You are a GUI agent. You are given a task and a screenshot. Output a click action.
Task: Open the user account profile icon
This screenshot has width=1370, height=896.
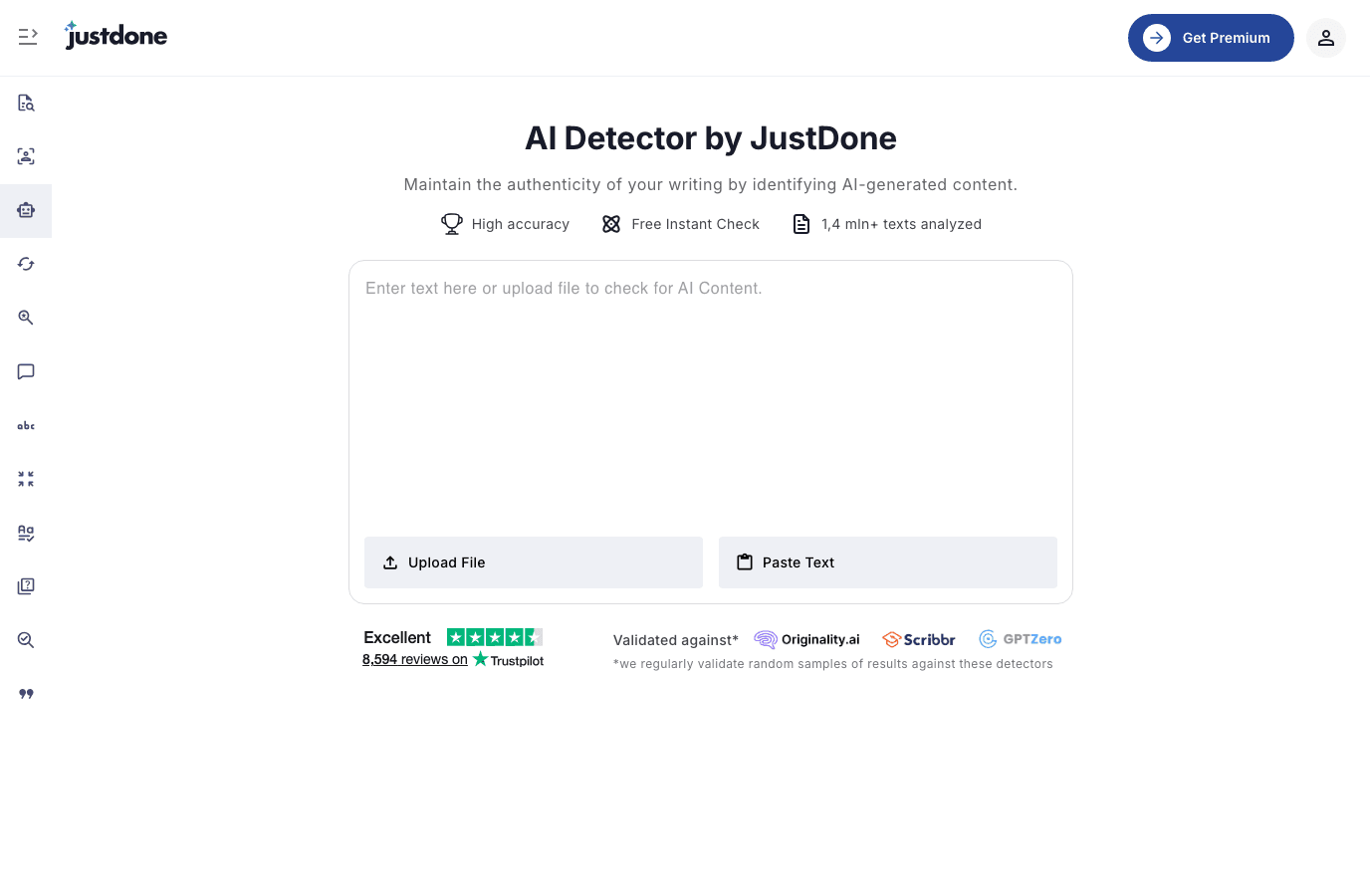click(1326, 38)
